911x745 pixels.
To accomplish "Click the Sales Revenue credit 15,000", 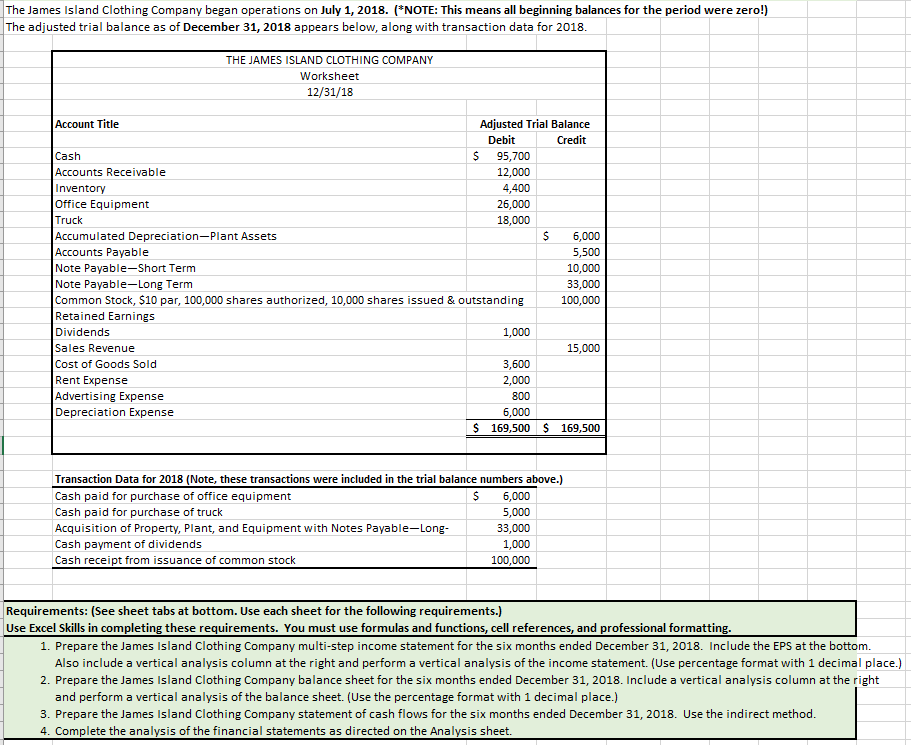I will pos(583,348).
